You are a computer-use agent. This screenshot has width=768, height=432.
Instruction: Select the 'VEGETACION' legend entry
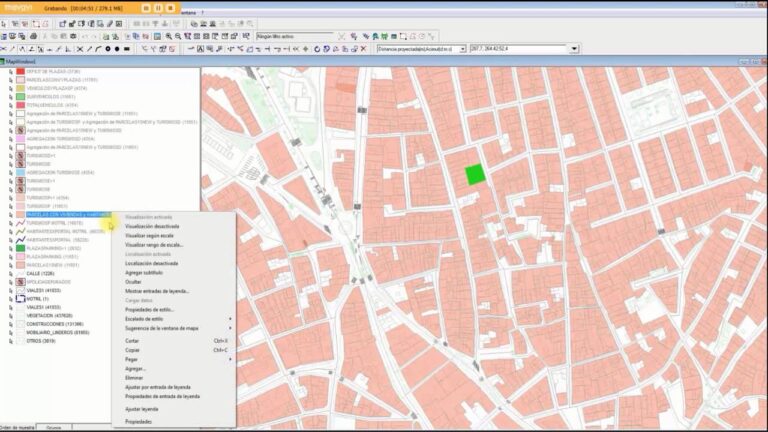click(x=49, y=316)
